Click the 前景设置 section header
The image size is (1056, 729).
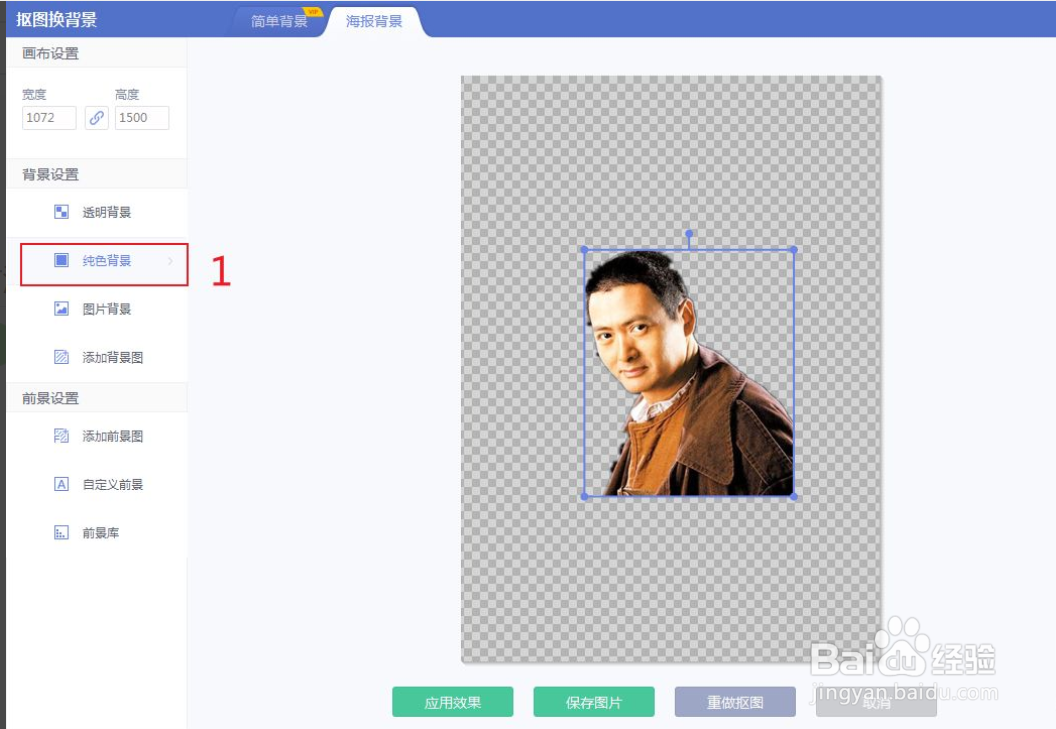pyautogui.click(x=51, y=398)
